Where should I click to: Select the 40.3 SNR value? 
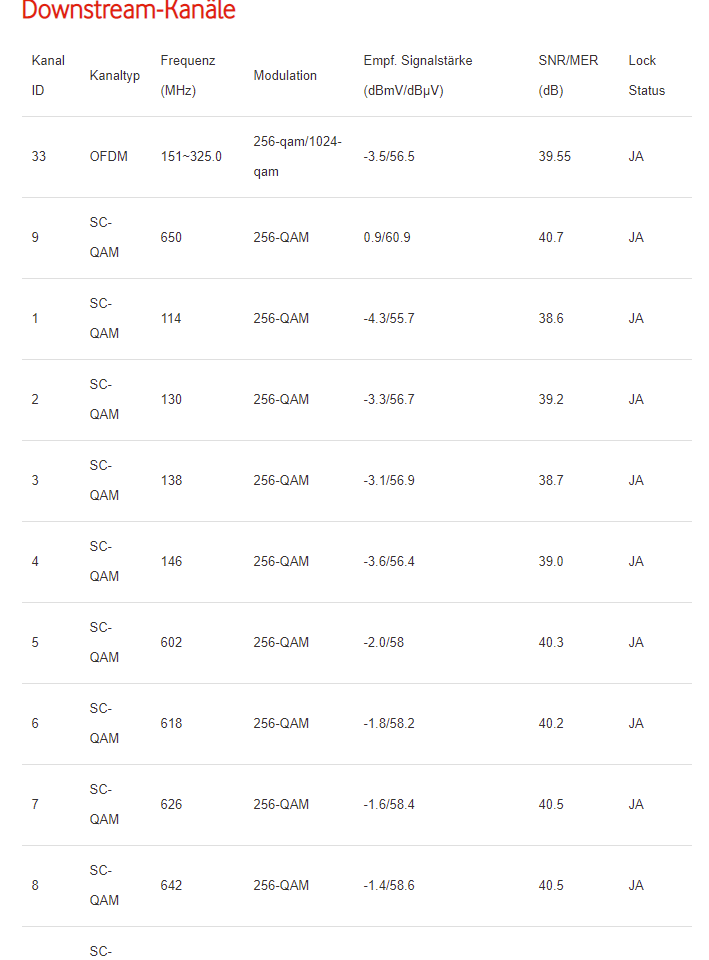551,643
